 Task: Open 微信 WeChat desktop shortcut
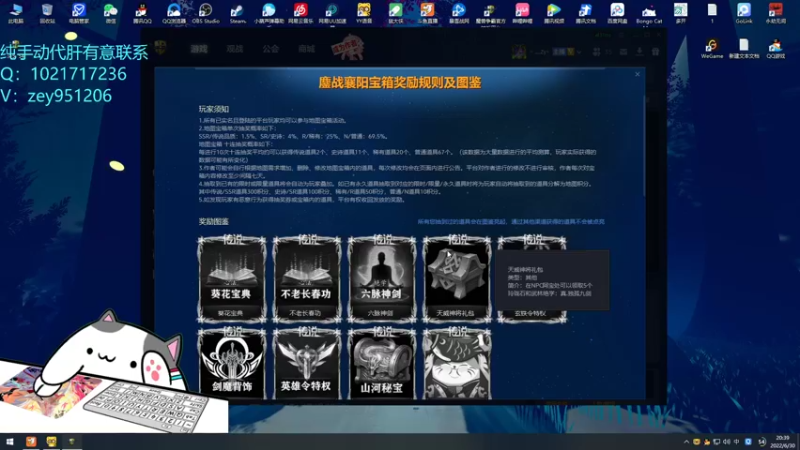pyautogui.click(x=110, y=13)
